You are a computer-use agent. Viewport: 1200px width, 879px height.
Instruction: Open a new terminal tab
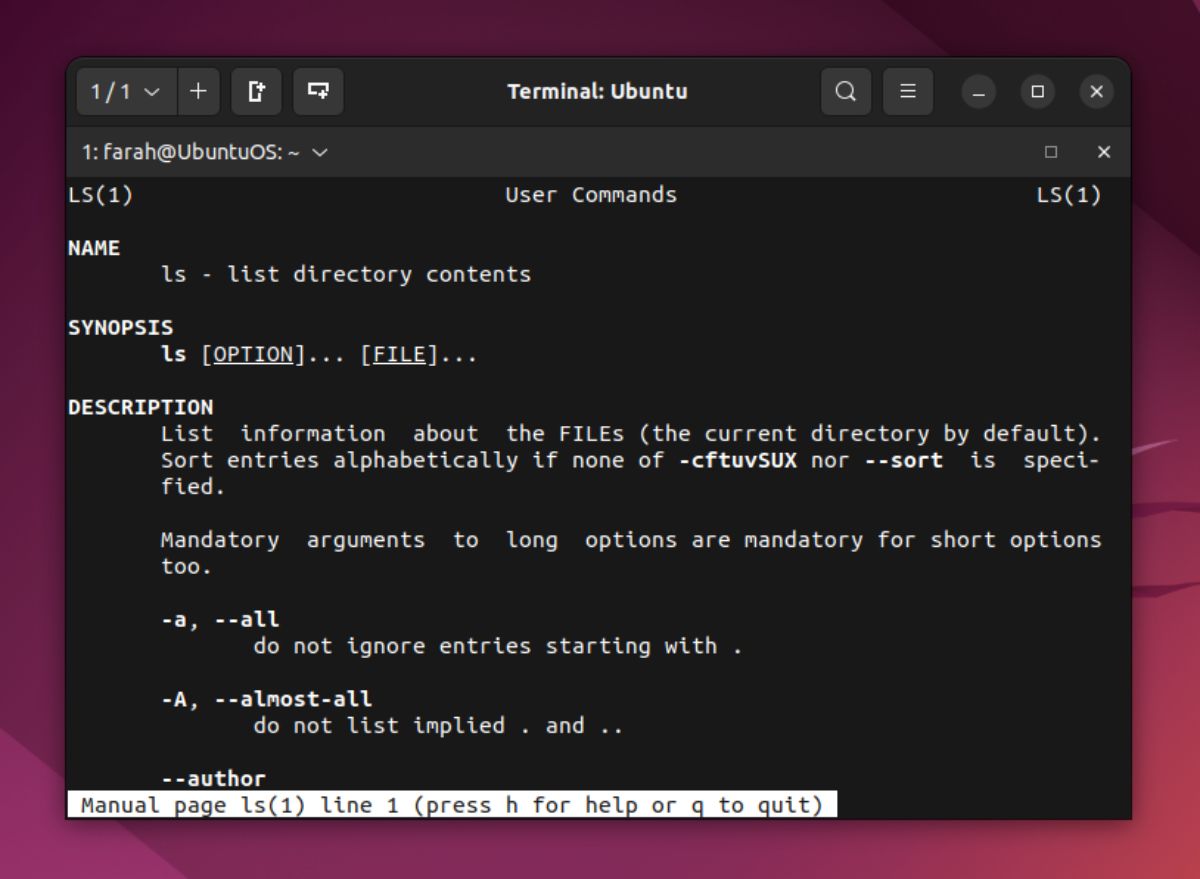tap(198, 91)
